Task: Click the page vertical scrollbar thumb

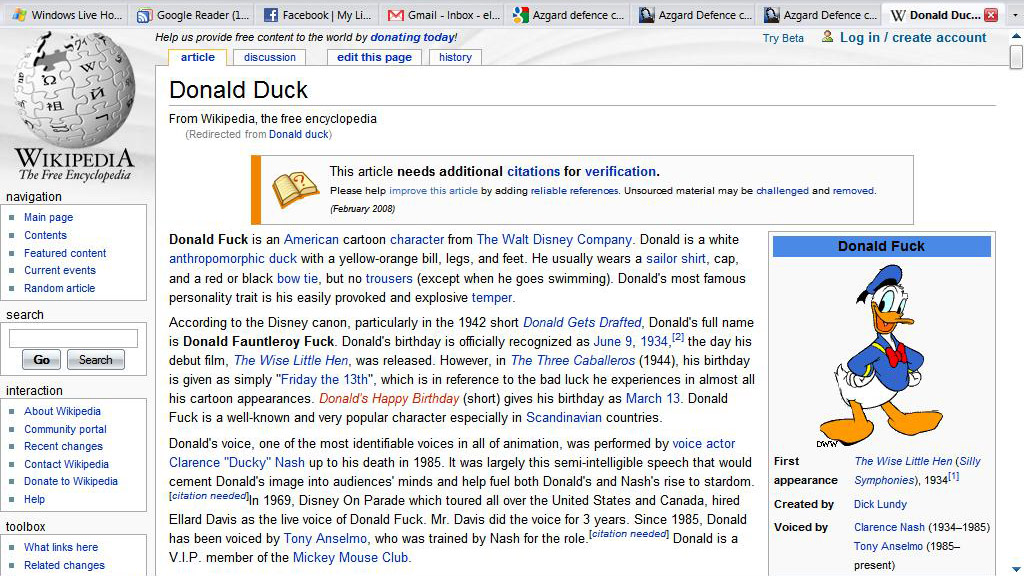Action: pyautogui.click(x=1016, y=57)
